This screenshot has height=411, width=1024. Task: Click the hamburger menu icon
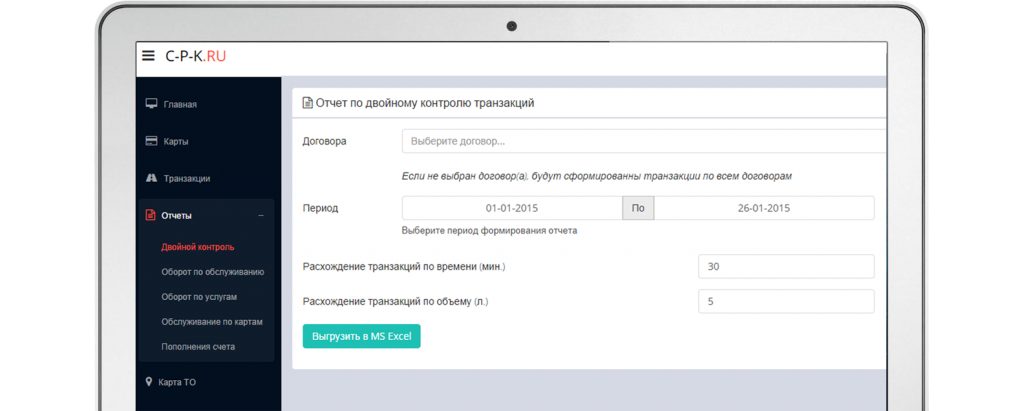(149, 56)
